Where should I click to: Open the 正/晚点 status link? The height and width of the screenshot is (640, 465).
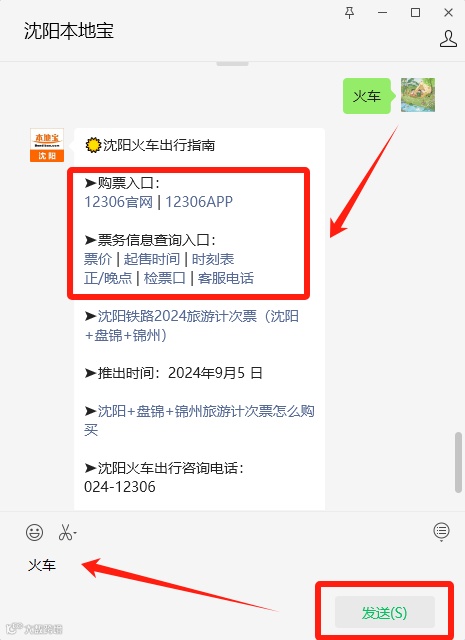(x=108, y=278)
